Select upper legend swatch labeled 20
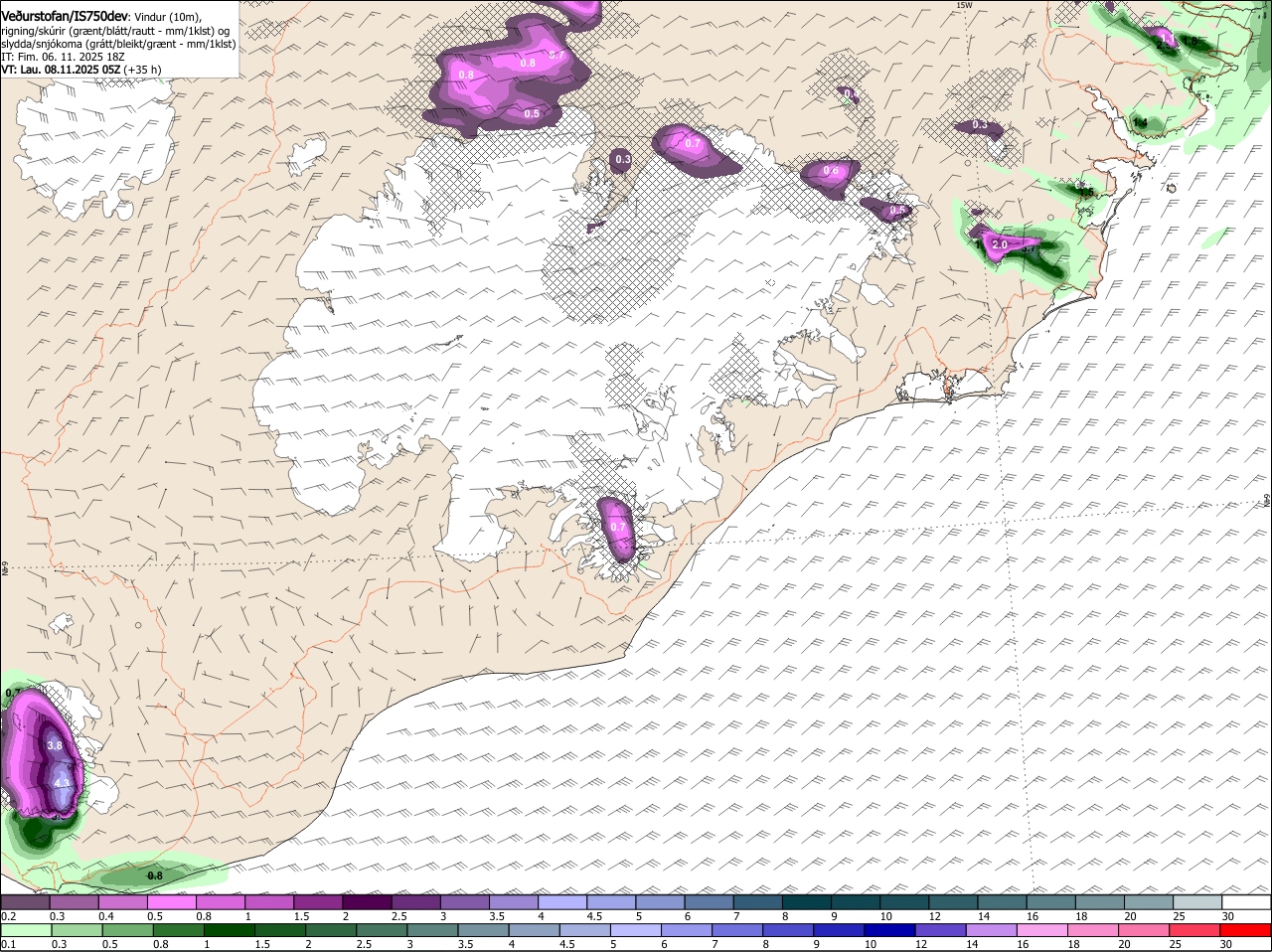 tap(1150, 902)
